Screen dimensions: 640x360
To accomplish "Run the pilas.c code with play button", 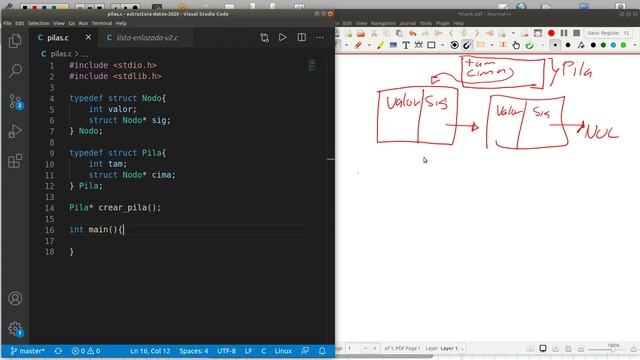I will point(282,37).
